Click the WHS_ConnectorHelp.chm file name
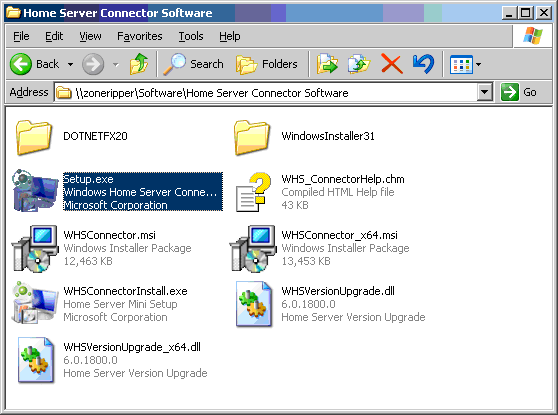The height and width of the screenshot is (415, 558). click(x=343, y=179)
